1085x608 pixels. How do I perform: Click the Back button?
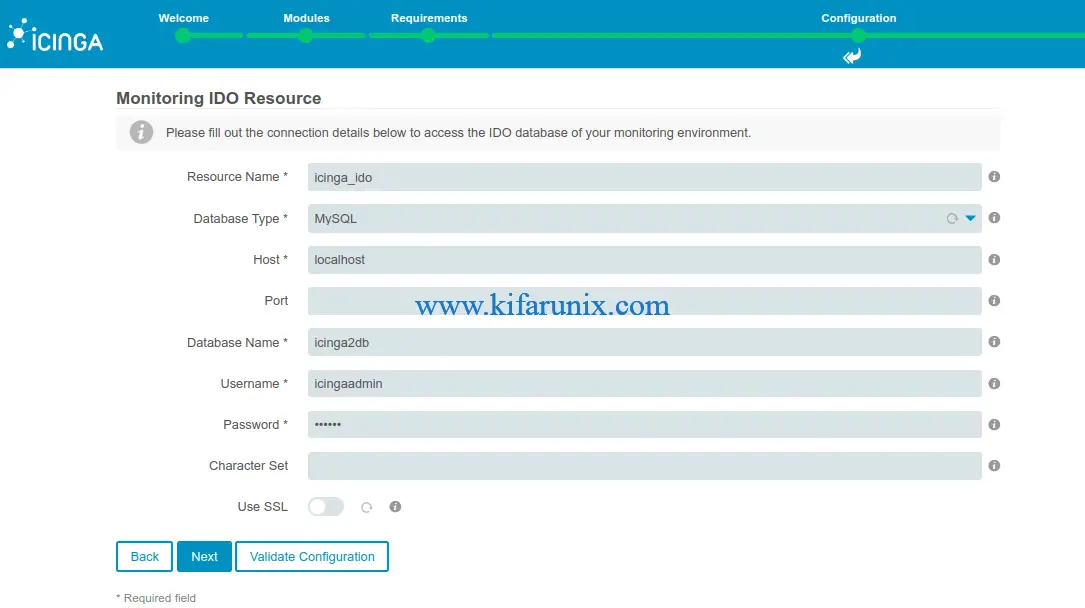point(144,557)
